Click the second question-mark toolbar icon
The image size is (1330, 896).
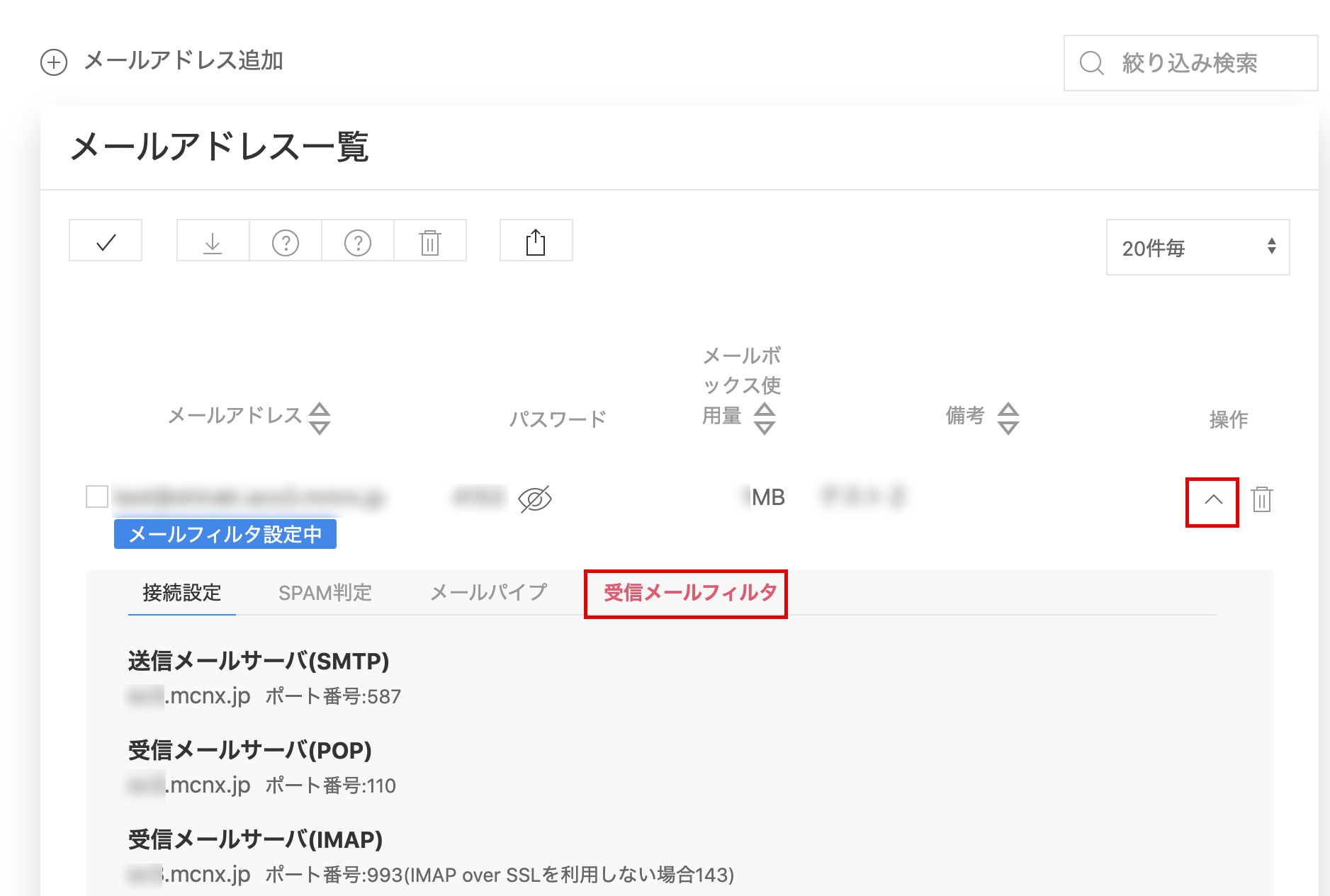pyautogui.click(x=358, y=241)
